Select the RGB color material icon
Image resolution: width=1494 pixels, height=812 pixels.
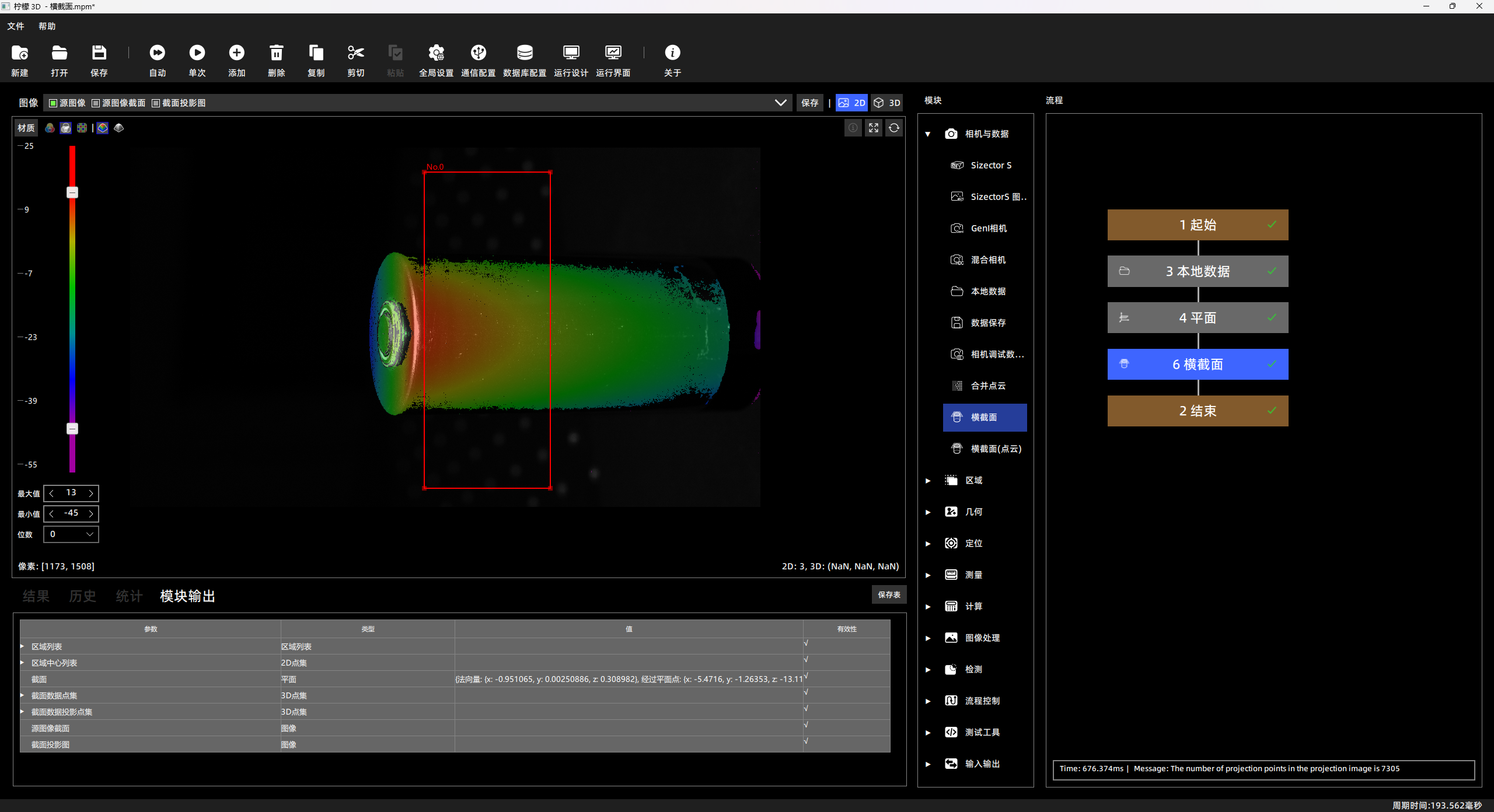coord(50,128)
